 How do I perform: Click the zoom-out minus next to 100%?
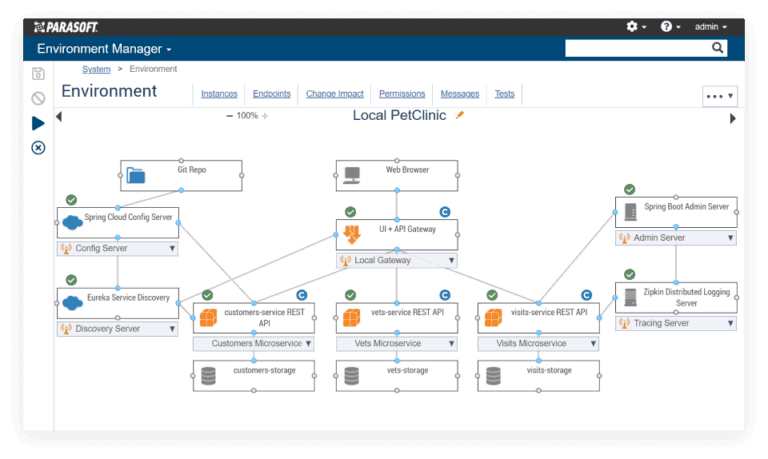tap(229, 116)
